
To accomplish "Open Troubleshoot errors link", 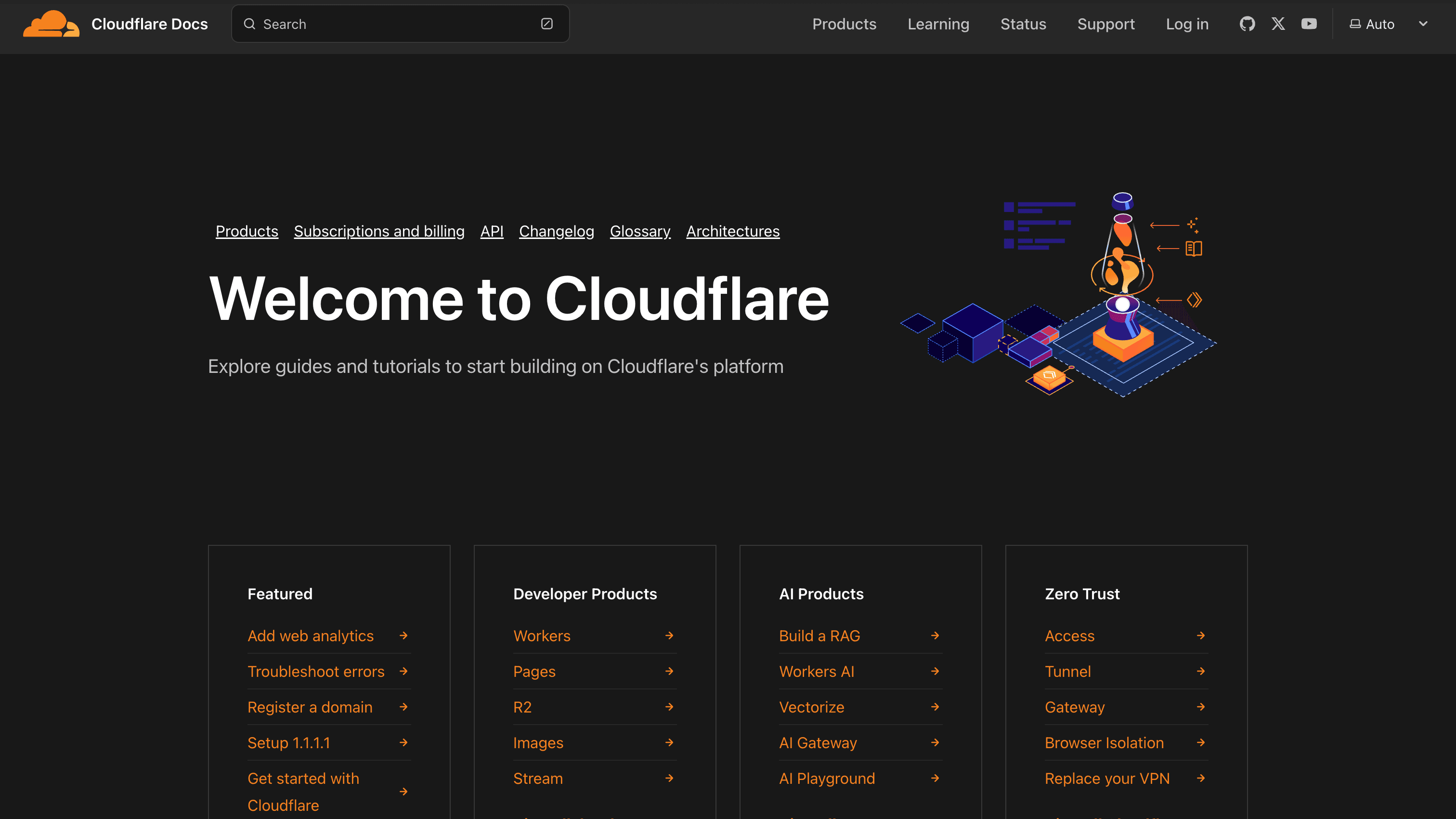I will tap(316, 672).
